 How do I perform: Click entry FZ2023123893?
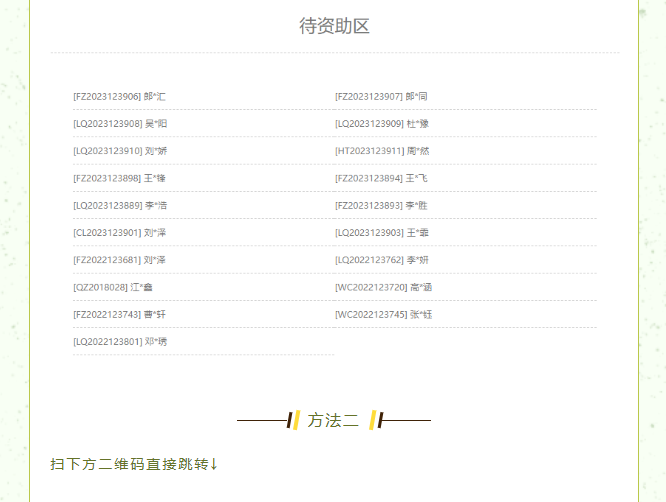381,205
